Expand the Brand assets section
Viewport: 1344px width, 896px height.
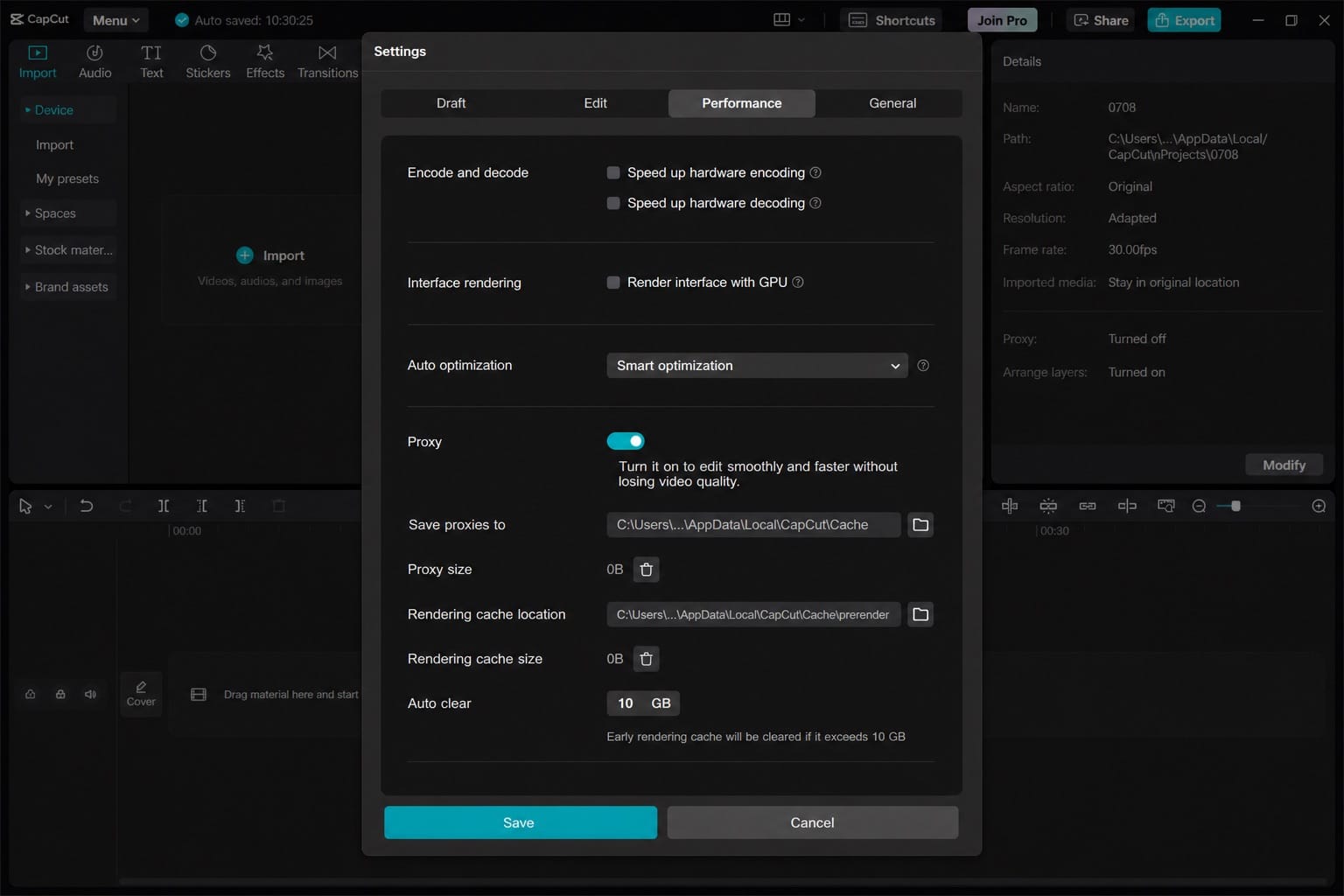tap(68, 287)
